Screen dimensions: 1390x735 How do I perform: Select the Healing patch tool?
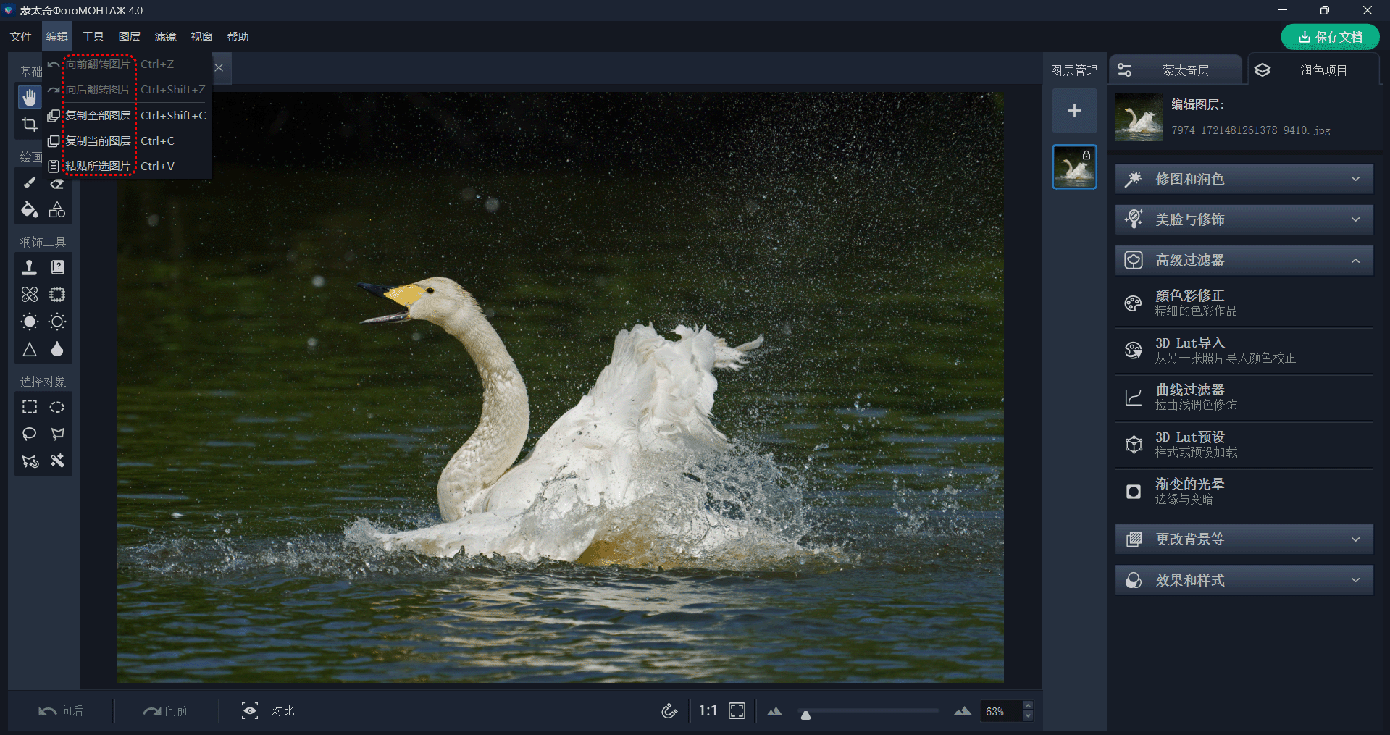[30, 294]
